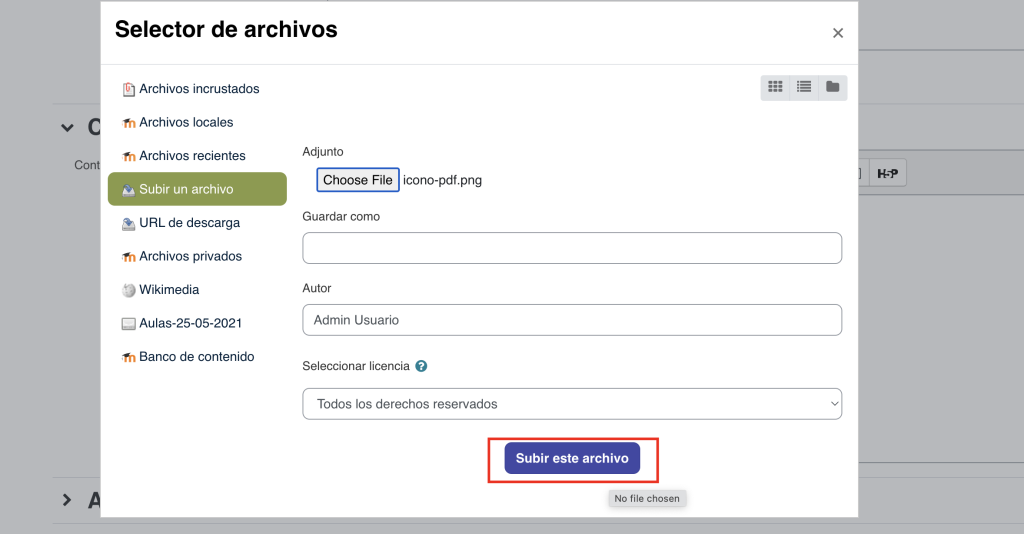This screenshot has width=1024, height=534.
Task: Click the Autor input field
Action: (572, 320)
